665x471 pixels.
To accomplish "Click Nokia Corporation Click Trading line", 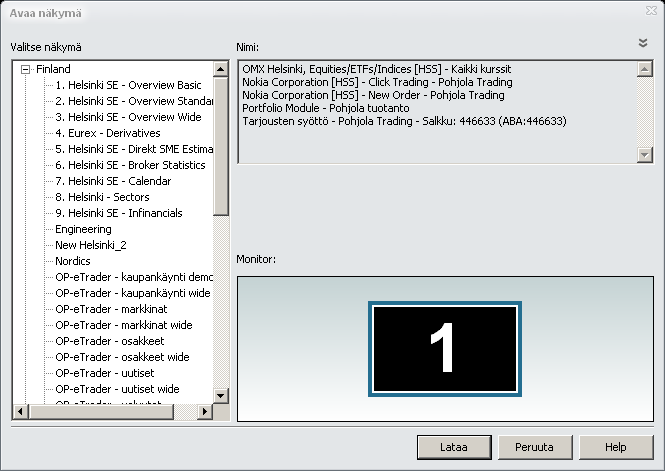I will [x=377, y=82].
